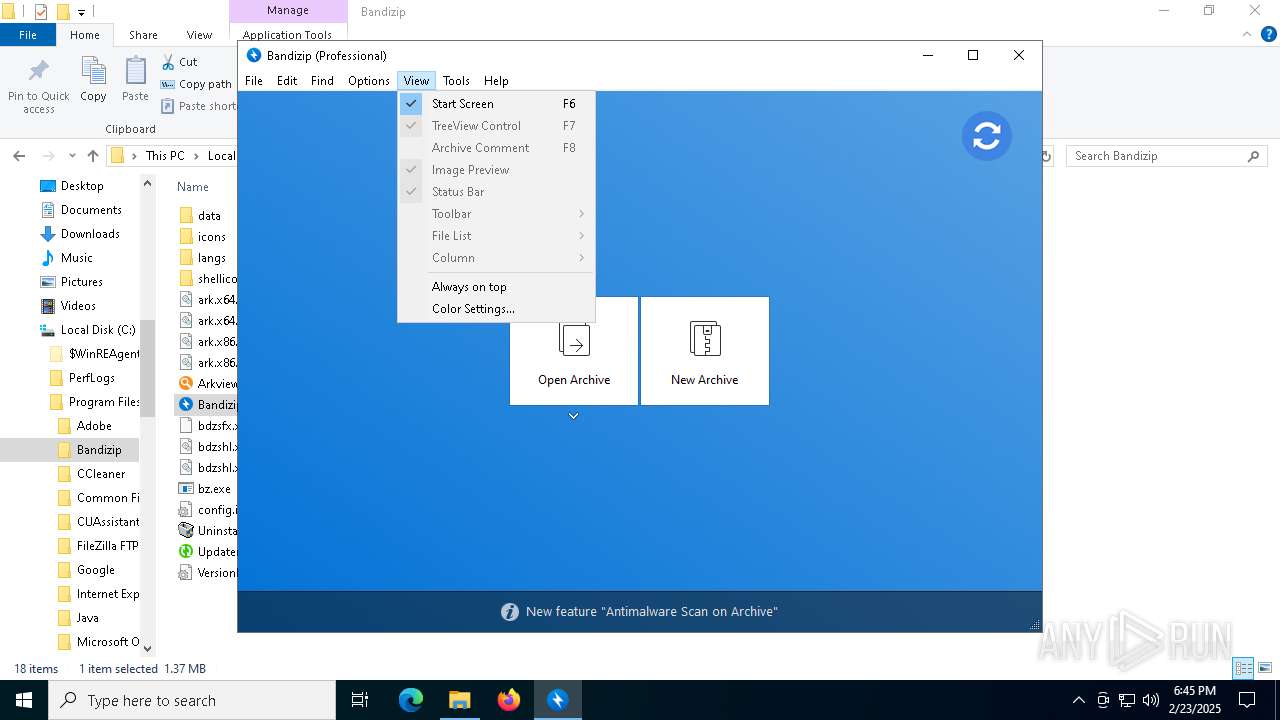Click the Explorer help question mark icon
The image size is (1280, 720).
click(x=1267, y=35)
